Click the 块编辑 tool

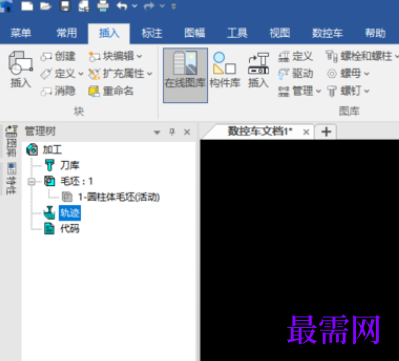click(111, 56)
